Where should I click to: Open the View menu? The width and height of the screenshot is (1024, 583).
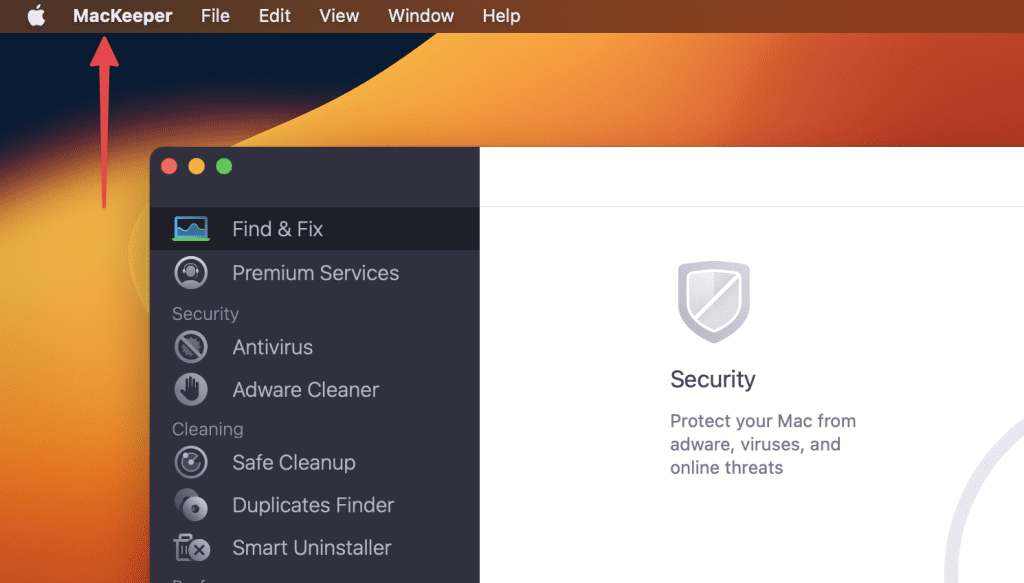339,16
